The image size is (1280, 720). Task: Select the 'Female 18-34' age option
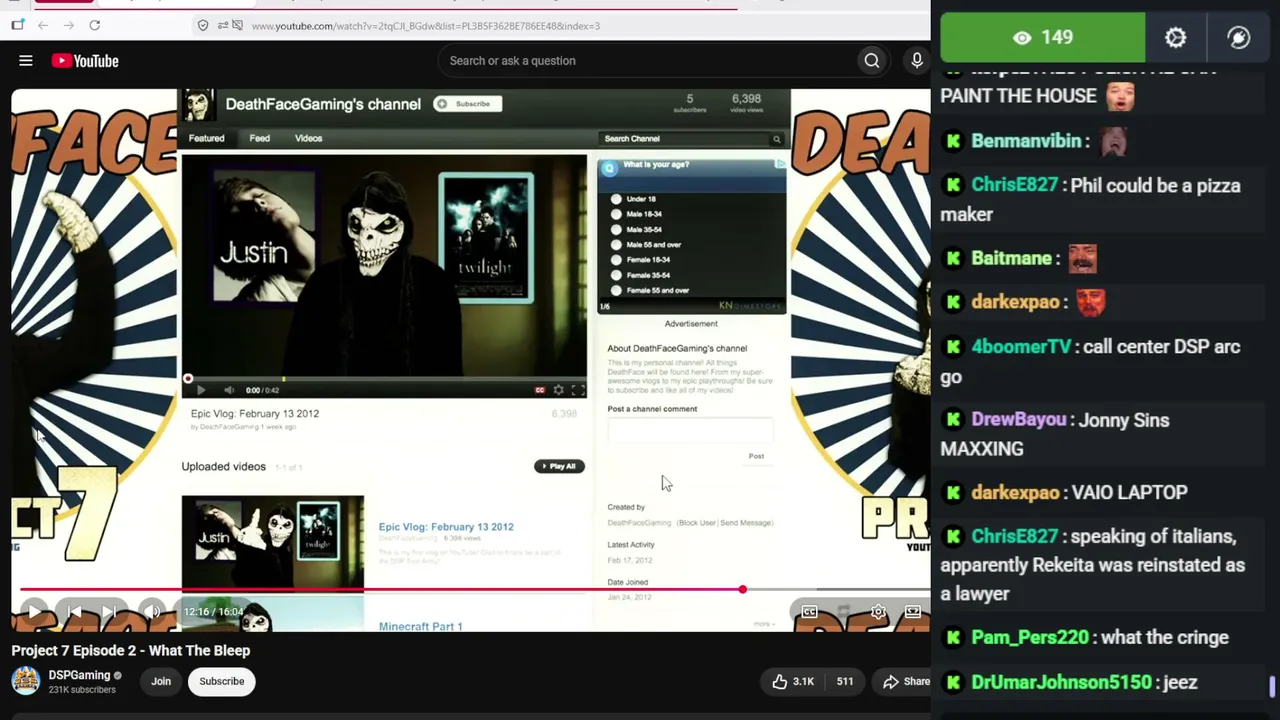click(616, 260)
